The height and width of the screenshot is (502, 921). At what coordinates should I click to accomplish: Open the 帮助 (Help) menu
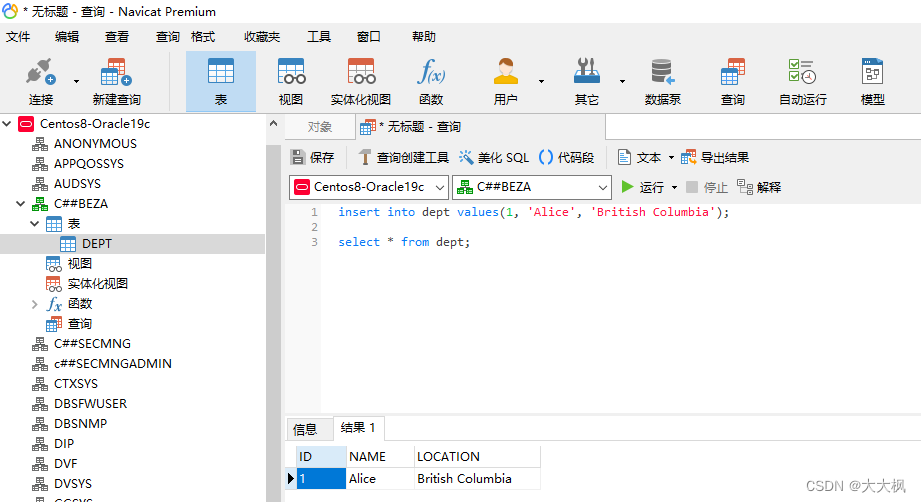point(423,36)
